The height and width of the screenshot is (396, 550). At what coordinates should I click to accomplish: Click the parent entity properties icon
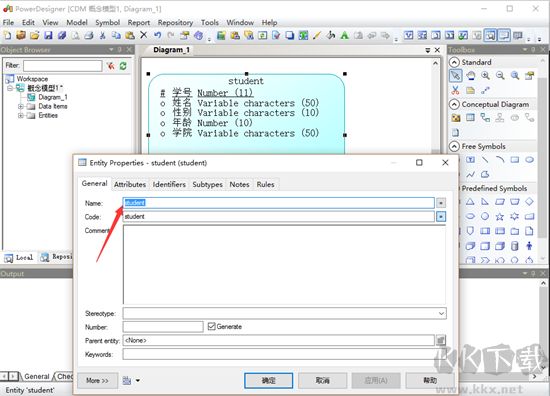441,340
